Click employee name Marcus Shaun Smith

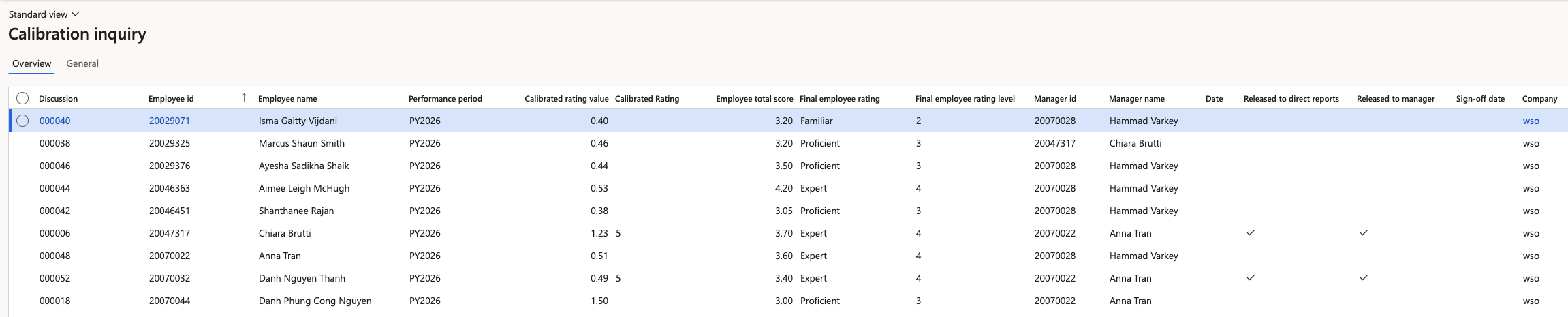coord(302,143)
